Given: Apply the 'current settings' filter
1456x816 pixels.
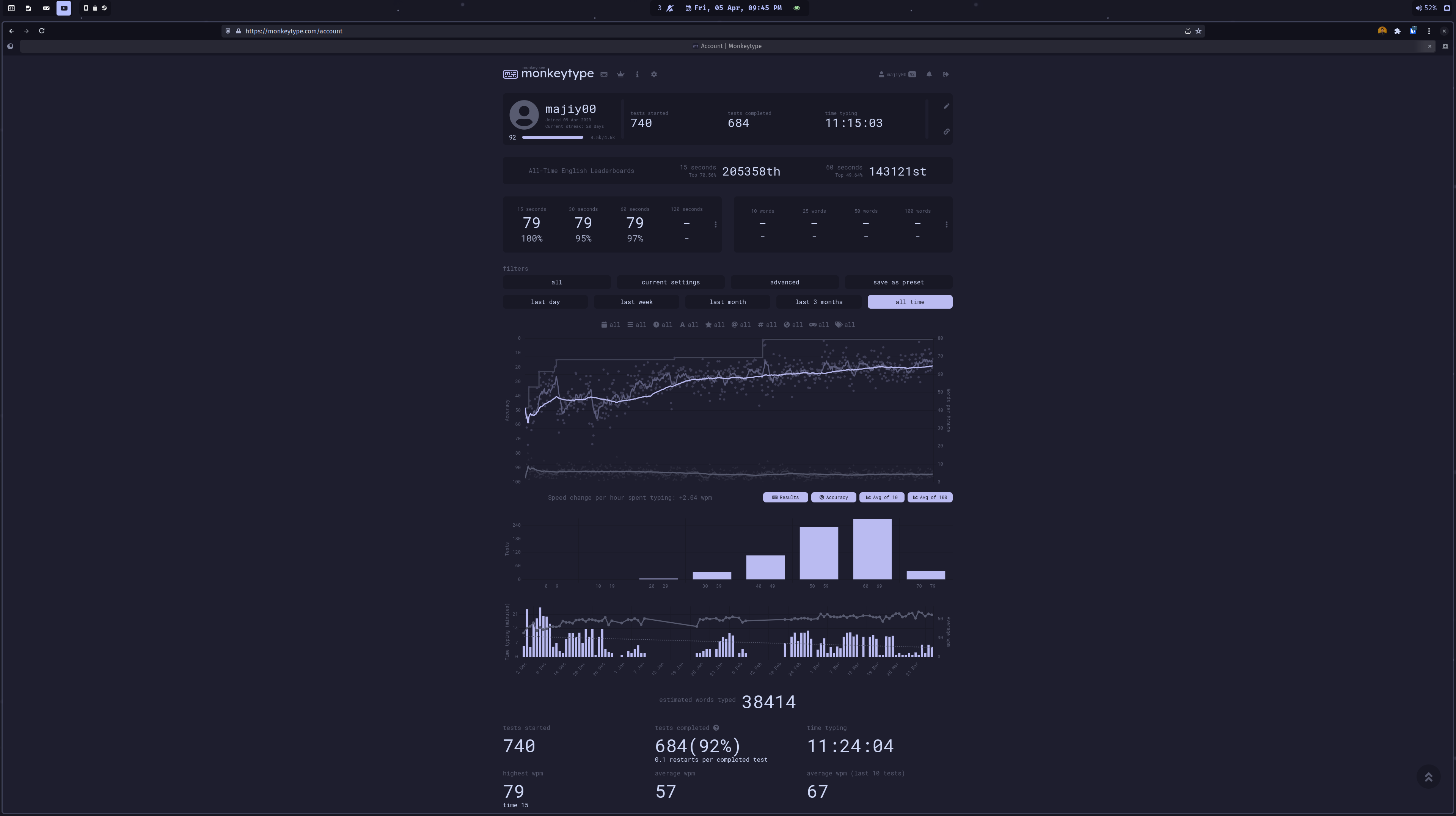Looking at the screenshot, I should pos(670,282).
